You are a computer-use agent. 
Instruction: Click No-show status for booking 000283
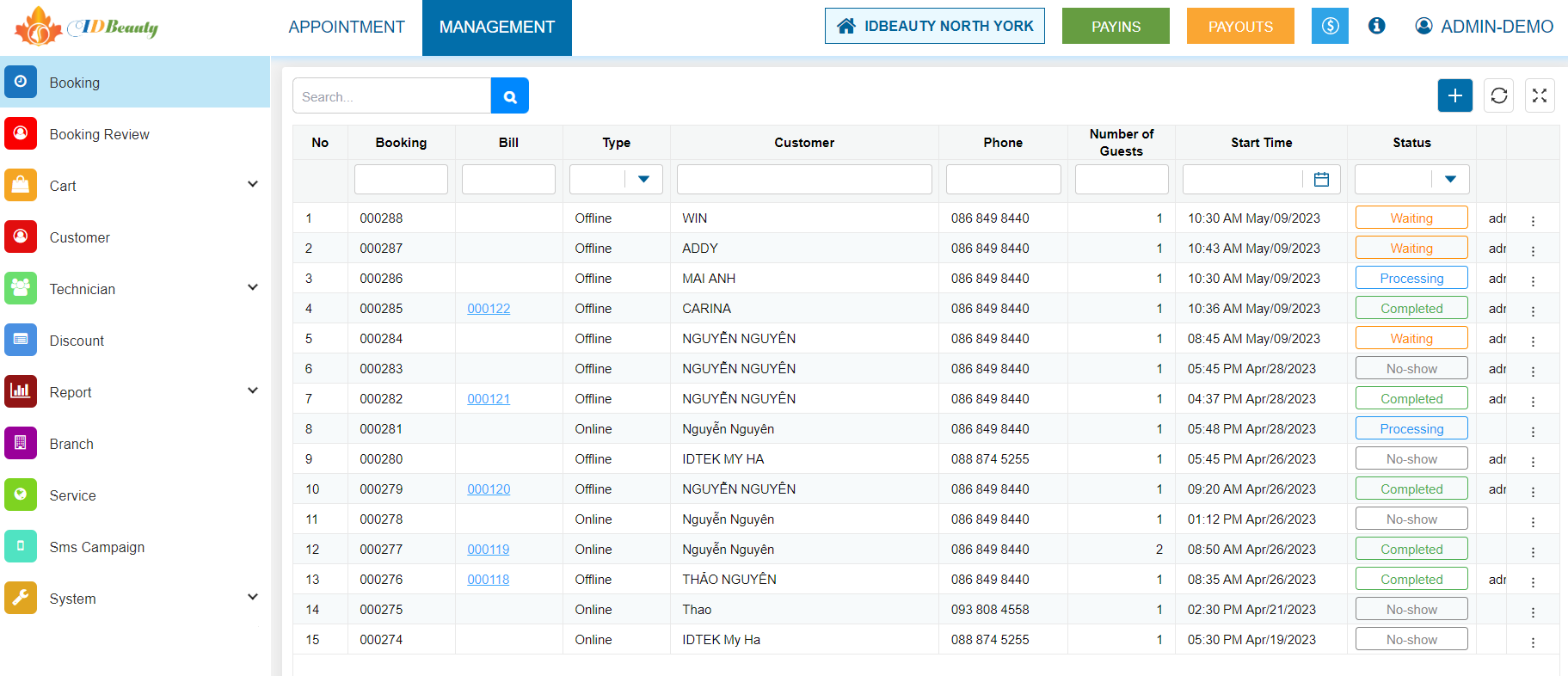1411,368
